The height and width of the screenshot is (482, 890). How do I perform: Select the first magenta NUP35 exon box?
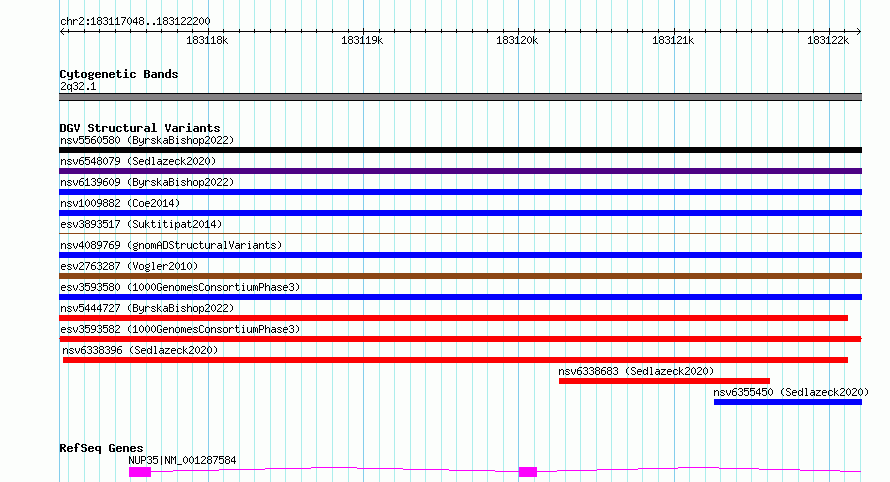tap(140, 472)
